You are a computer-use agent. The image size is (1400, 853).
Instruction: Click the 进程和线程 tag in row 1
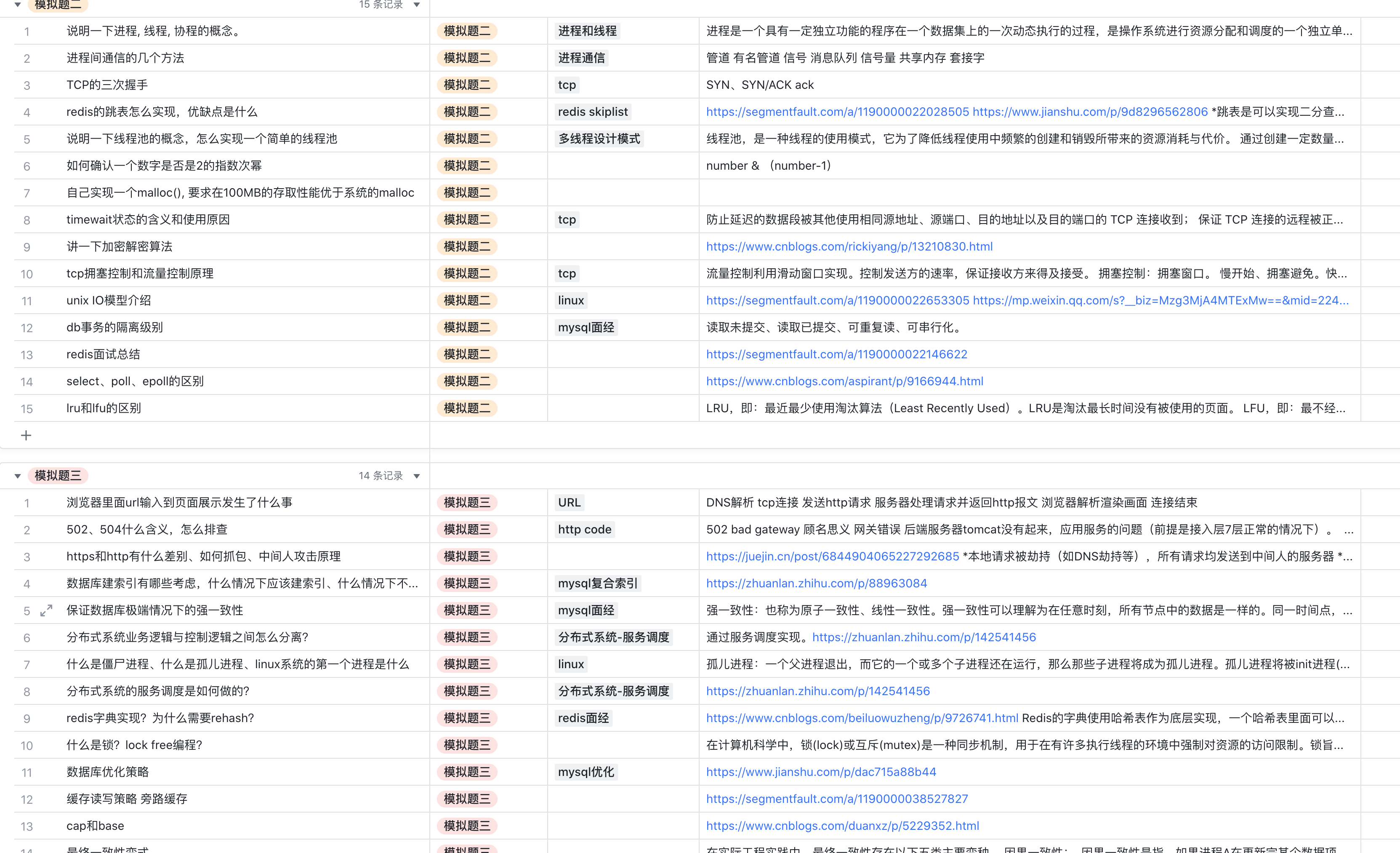[x=587, y=31]
